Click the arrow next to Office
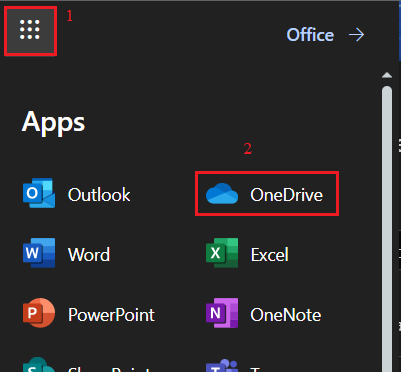 [356, 35]
